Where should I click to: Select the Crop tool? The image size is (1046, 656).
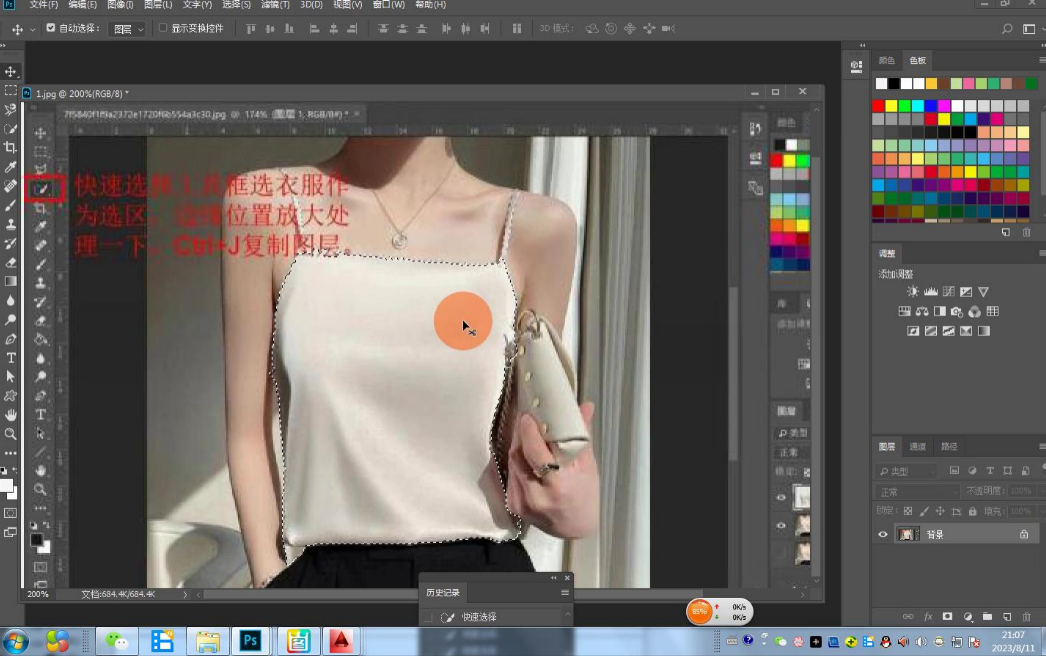[11, 147]
